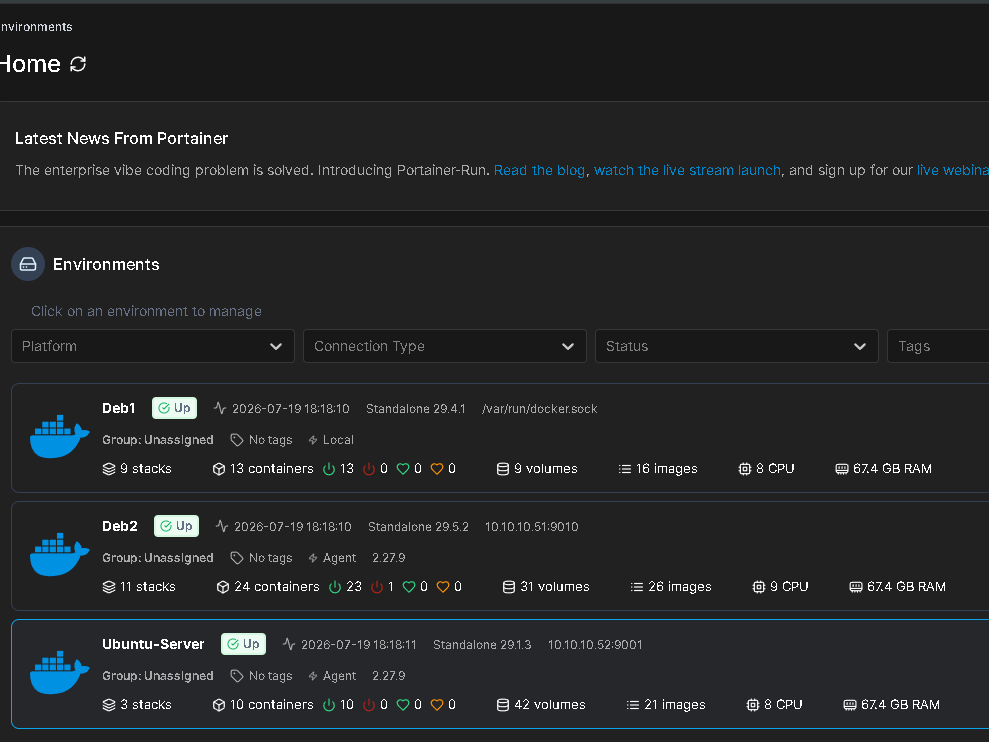Click the green running power icon for Deb1

(329, 469)
